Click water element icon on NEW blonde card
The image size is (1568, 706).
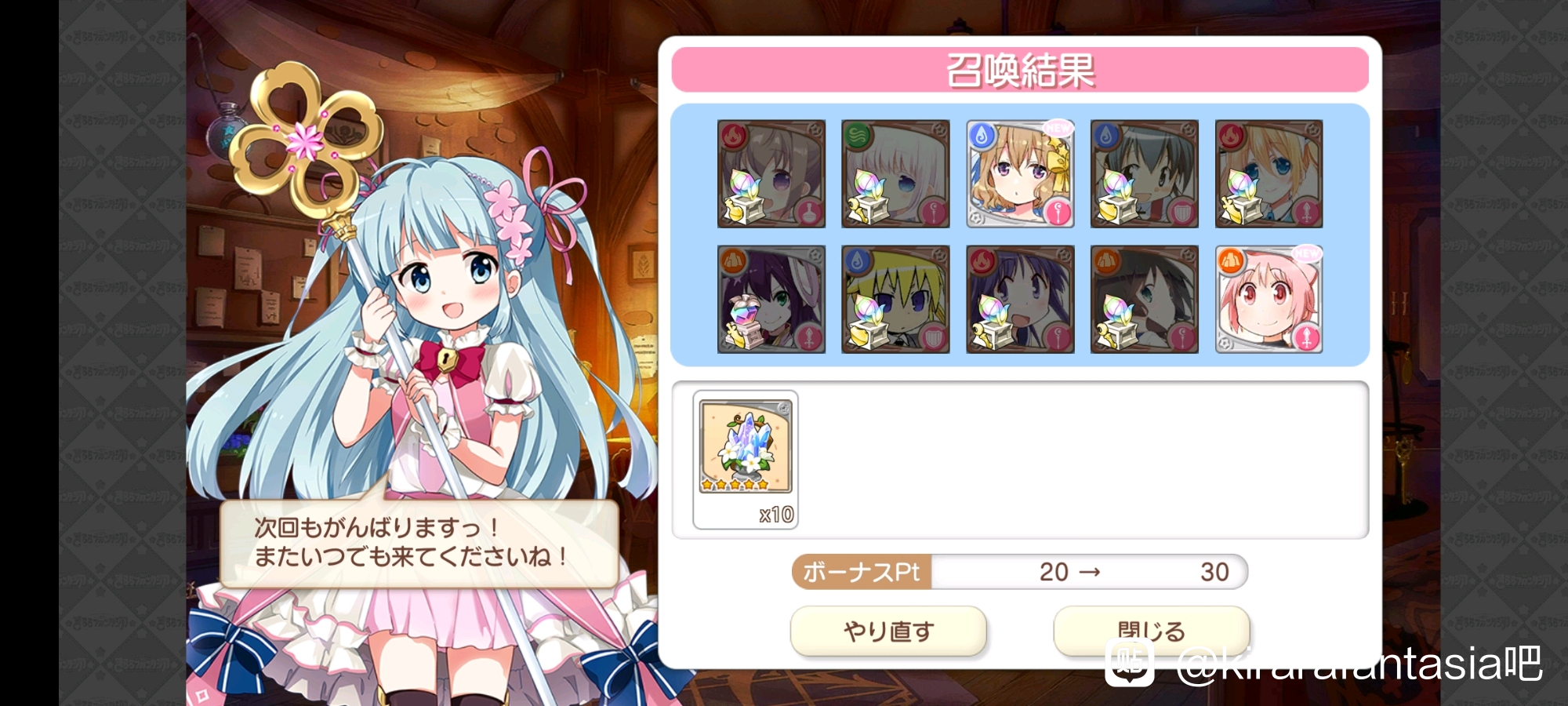coord(982,136)
